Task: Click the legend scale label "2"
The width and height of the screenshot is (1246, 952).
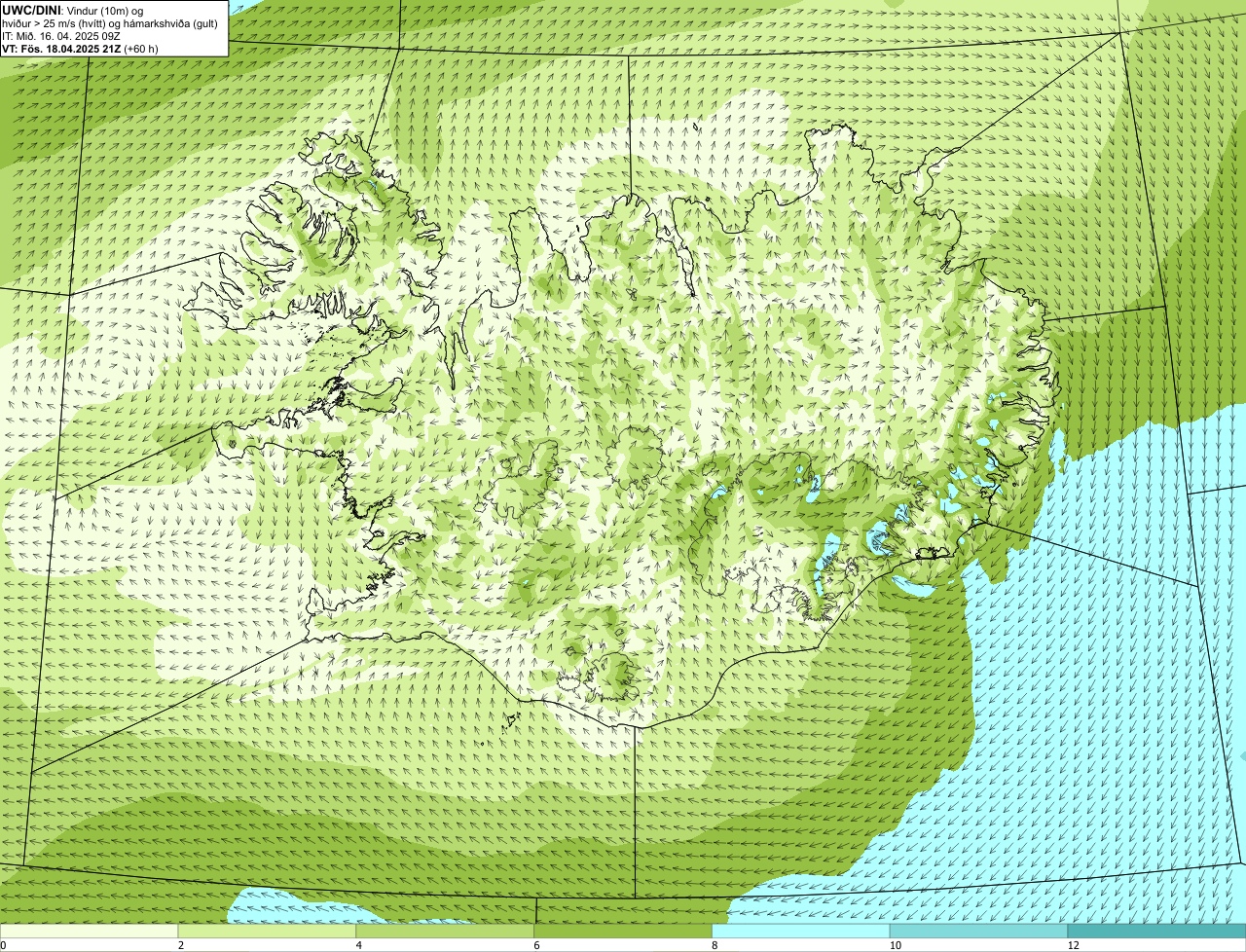Action: tap(181, 946)
